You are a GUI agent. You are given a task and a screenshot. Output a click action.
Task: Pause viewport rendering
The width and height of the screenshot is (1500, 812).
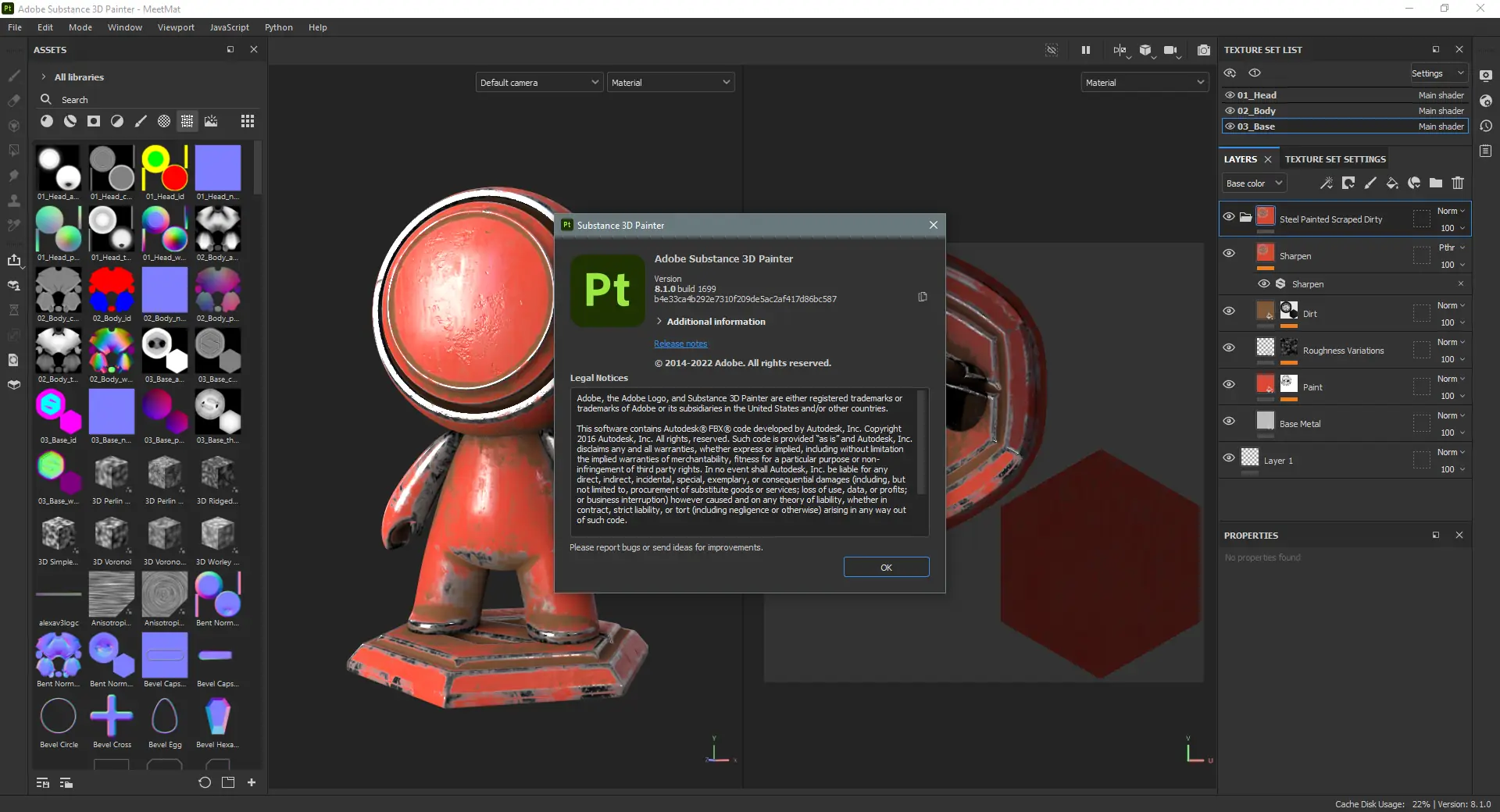tap(1086, 50)
